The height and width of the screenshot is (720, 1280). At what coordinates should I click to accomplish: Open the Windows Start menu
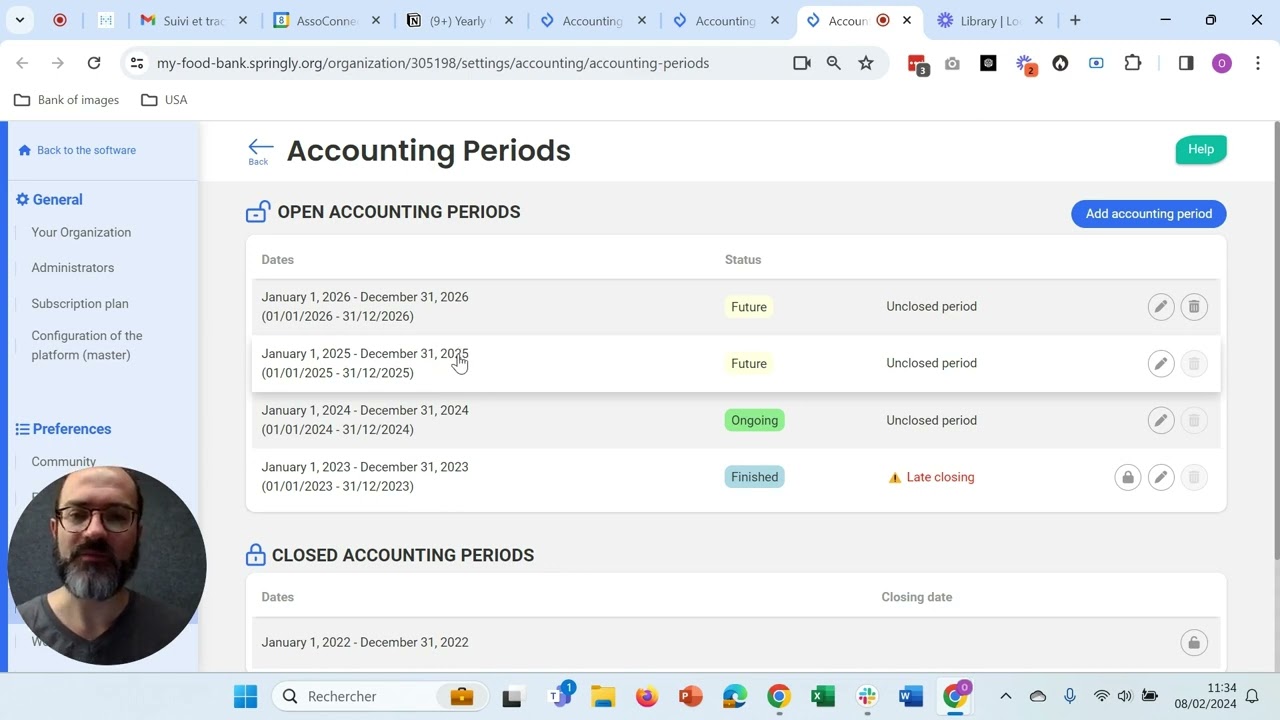tap(245, 696)
